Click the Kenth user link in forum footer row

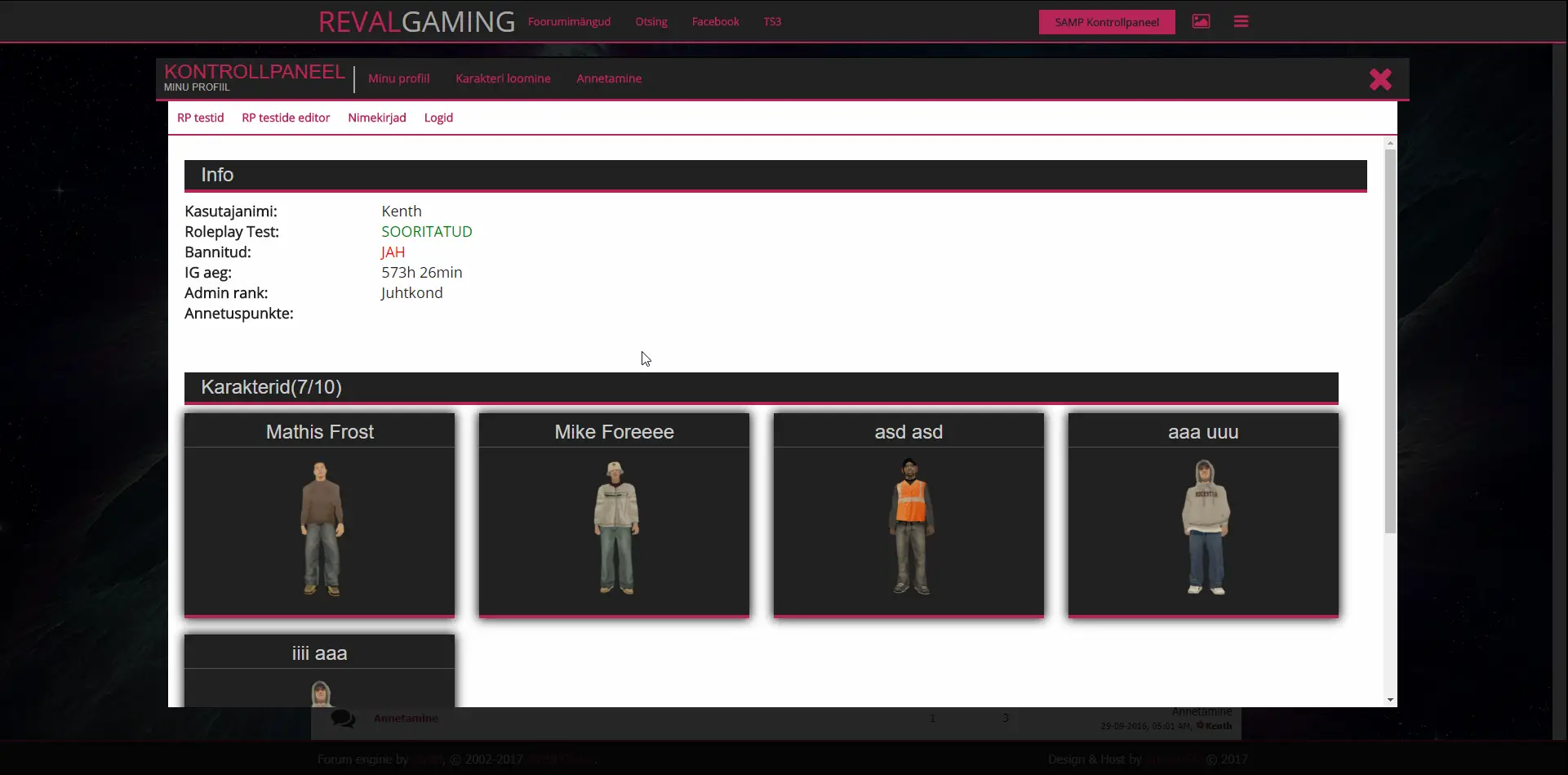point(1219,725)
